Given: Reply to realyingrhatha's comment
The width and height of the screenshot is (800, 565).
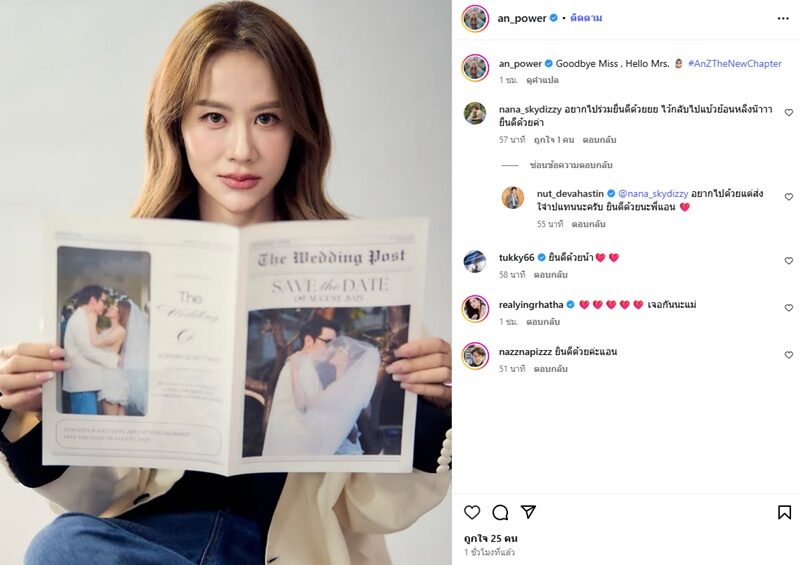Looking at the screenshot, I should click(x=543, y=322).
